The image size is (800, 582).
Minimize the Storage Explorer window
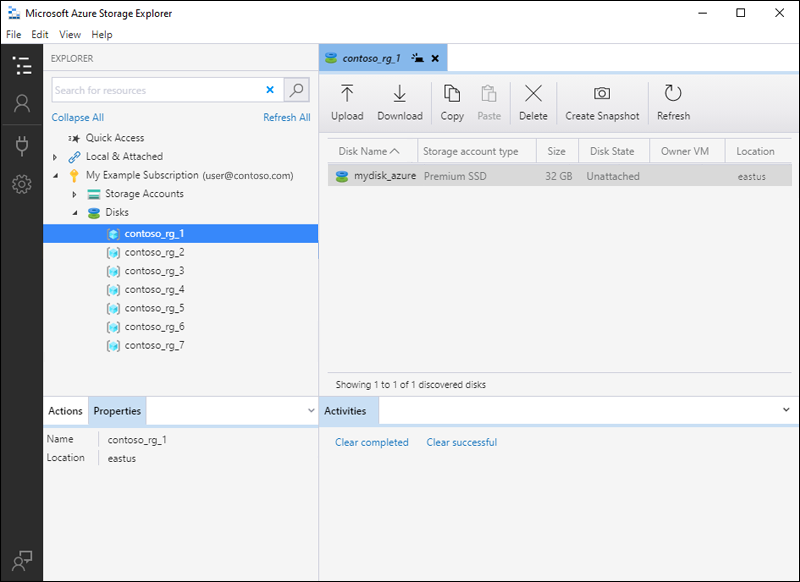pos(703,13)
